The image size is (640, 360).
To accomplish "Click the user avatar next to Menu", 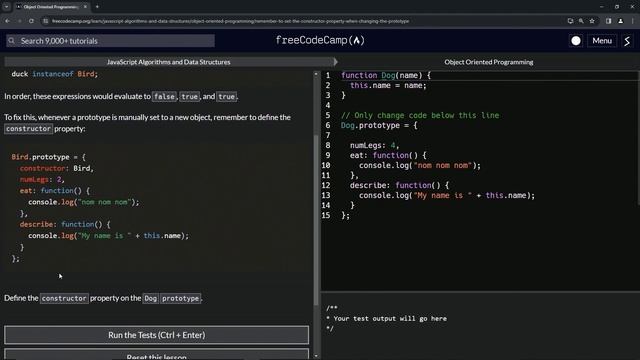I will [627, 40].
